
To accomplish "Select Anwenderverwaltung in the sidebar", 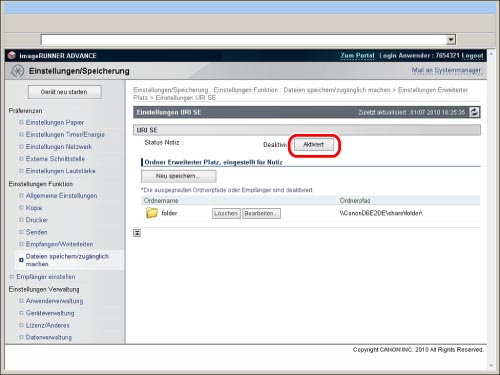I will click(55, 301).
